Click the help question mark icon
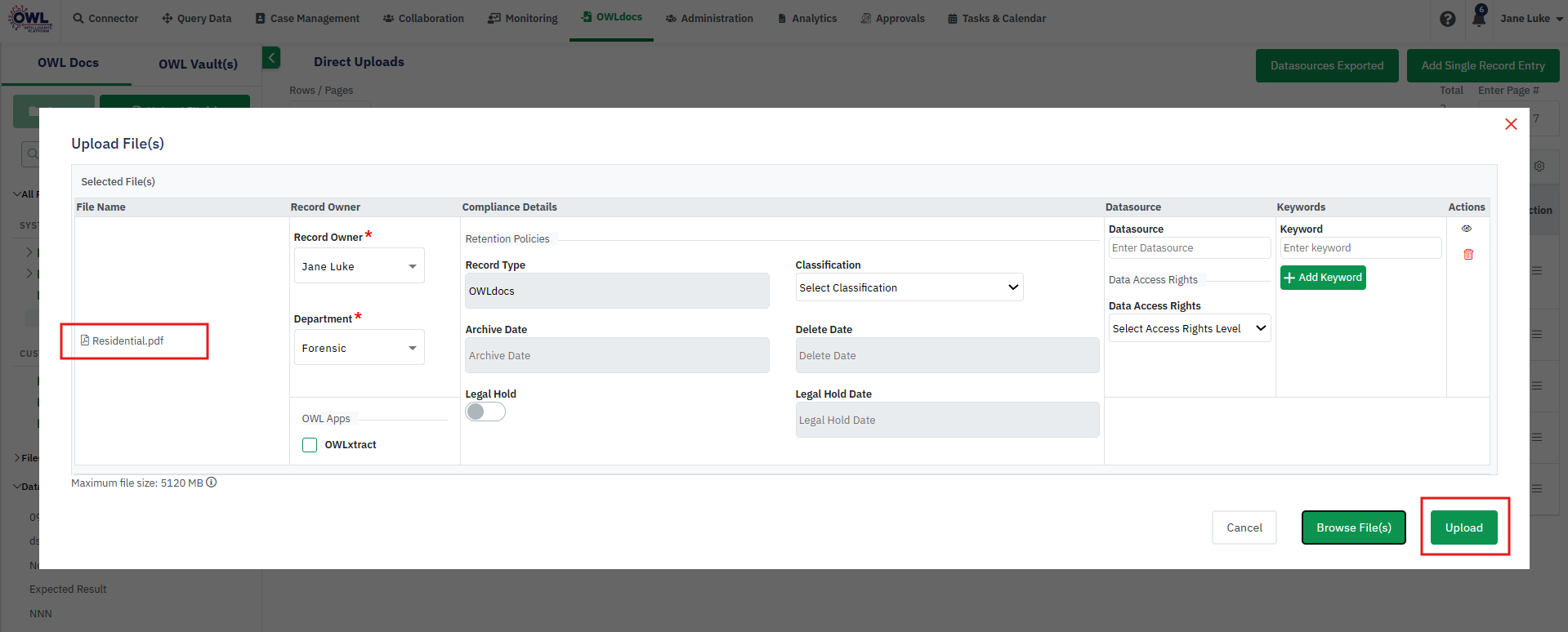Viewport: 1568px width, 632px height. point(1447,19)
